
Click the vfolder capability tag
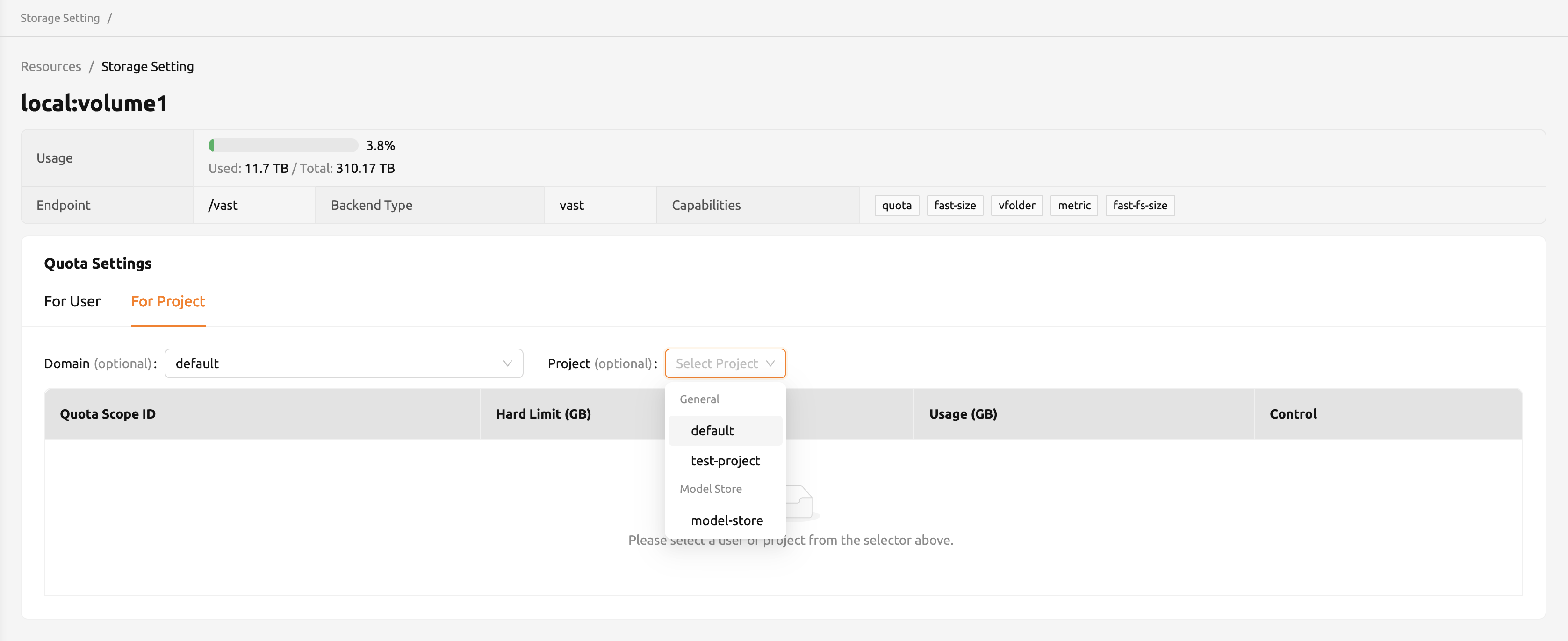[1016, 205]
